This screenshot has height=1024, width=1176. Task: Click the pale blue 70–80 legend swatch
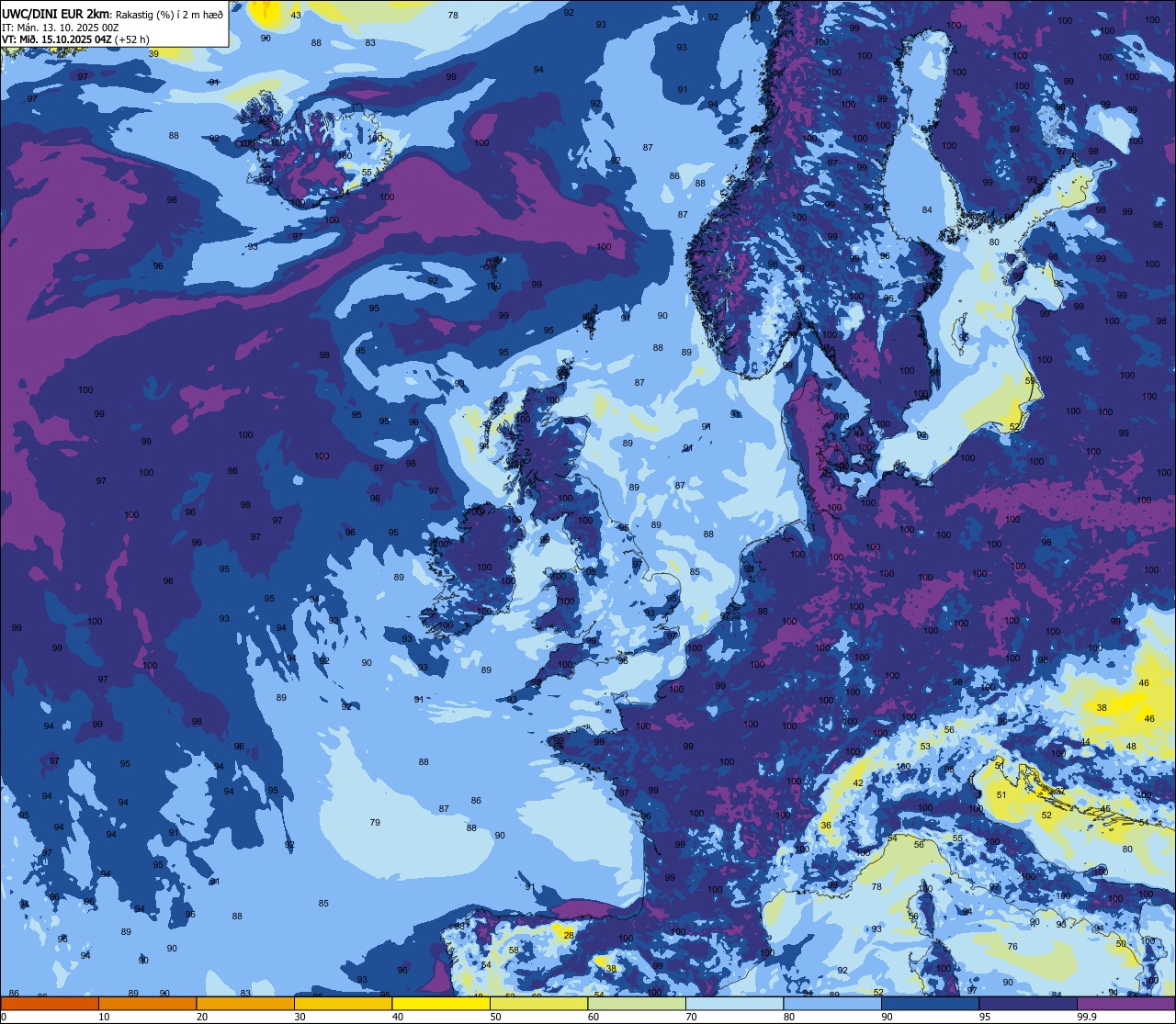click(734, 1004)
